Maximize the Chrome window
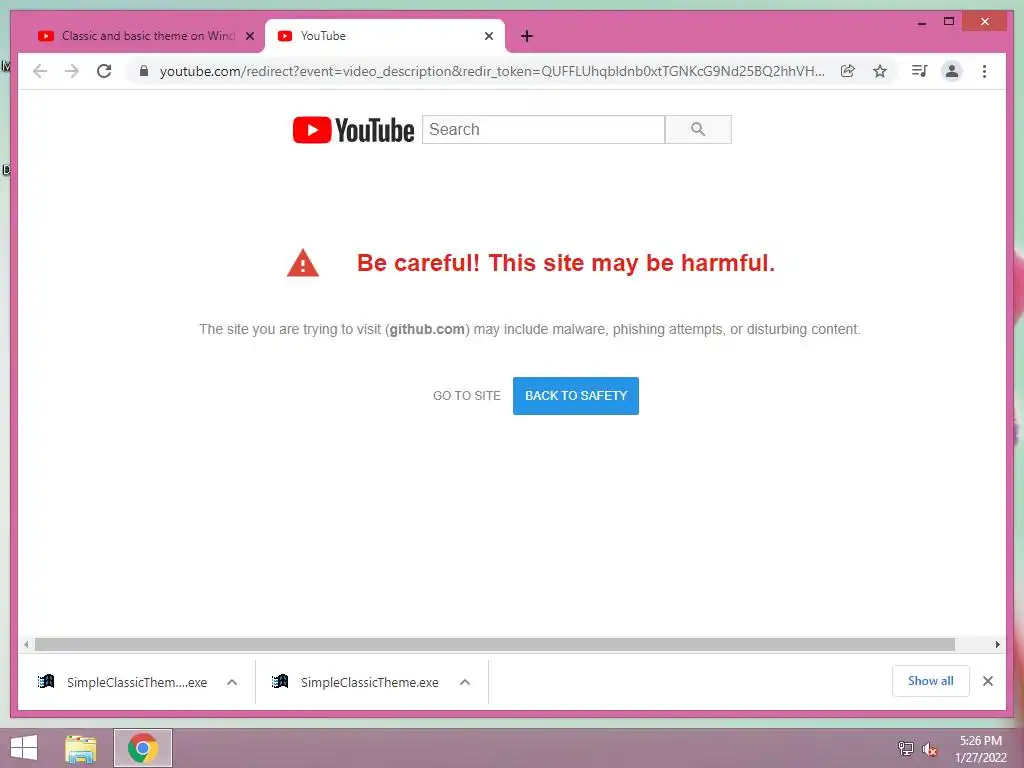The width and height of the screenshot is (1024, 768). [x=949, y=22]
